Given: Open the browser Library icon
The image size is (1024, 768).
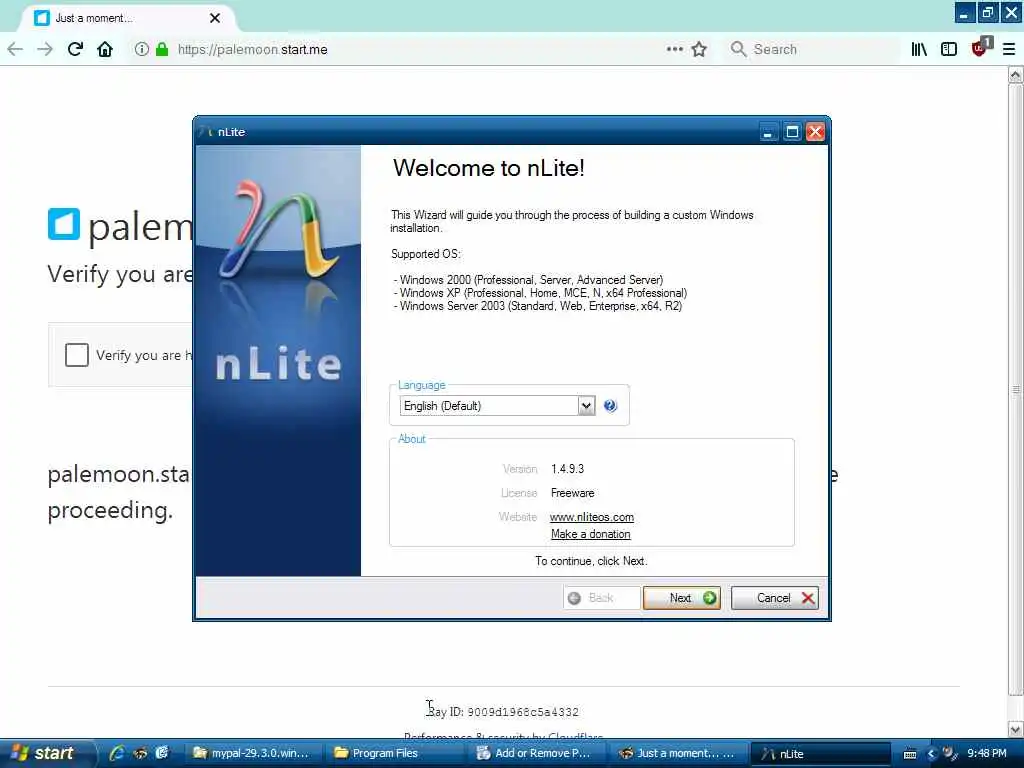Looking at the screenshot, I should tap(919, 49).
